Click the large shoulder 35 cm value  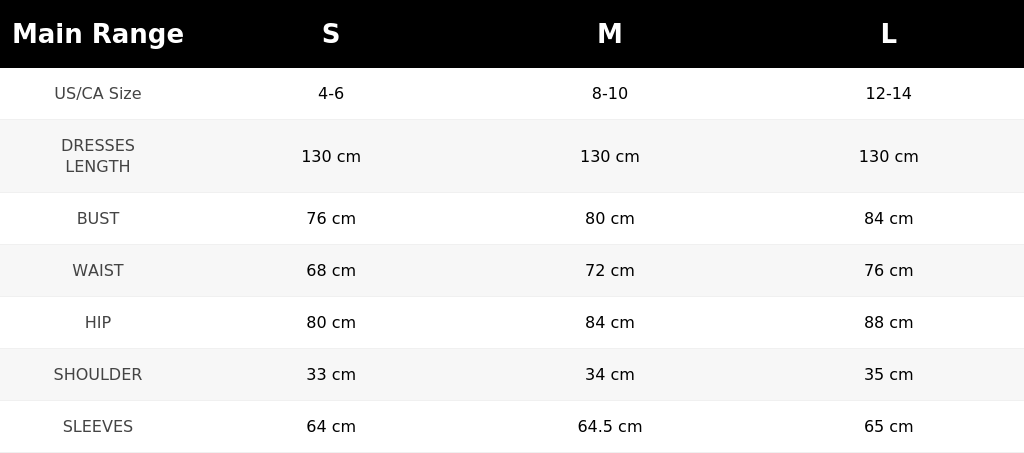point(889,375)
